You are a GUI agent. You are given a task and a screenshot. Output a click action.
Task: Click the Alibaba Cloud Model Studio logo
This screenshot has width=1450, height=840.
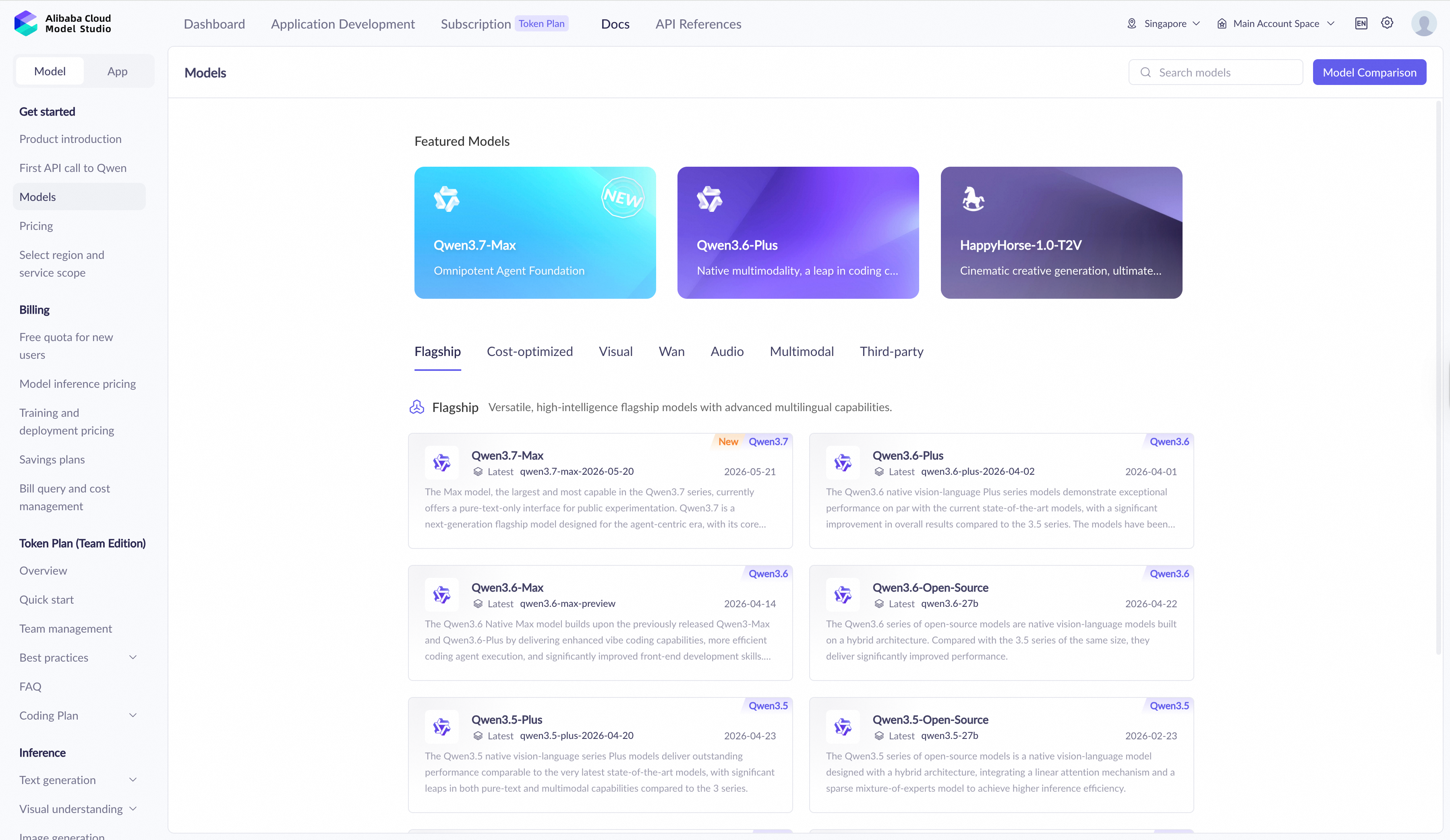62,24
